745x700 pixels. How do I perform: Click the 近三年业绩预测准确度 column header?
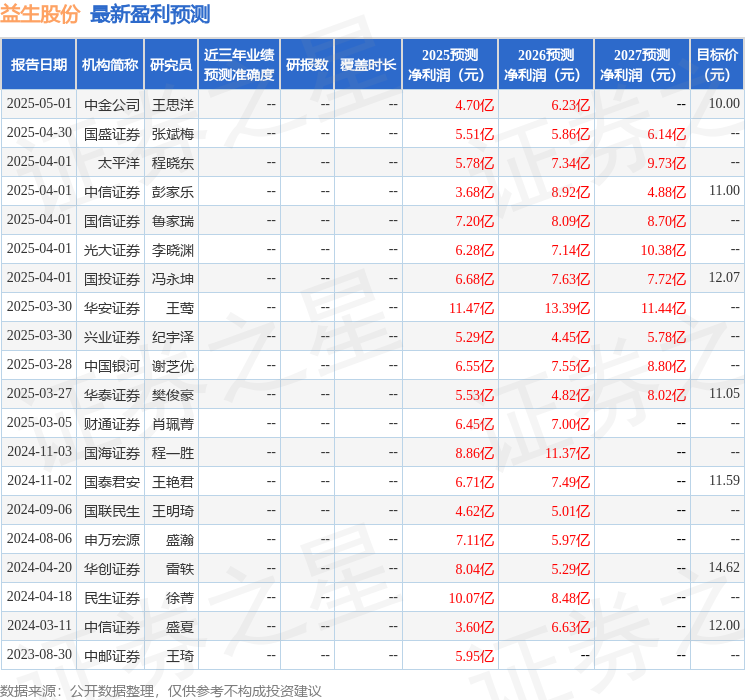click(x=238, y=65)
